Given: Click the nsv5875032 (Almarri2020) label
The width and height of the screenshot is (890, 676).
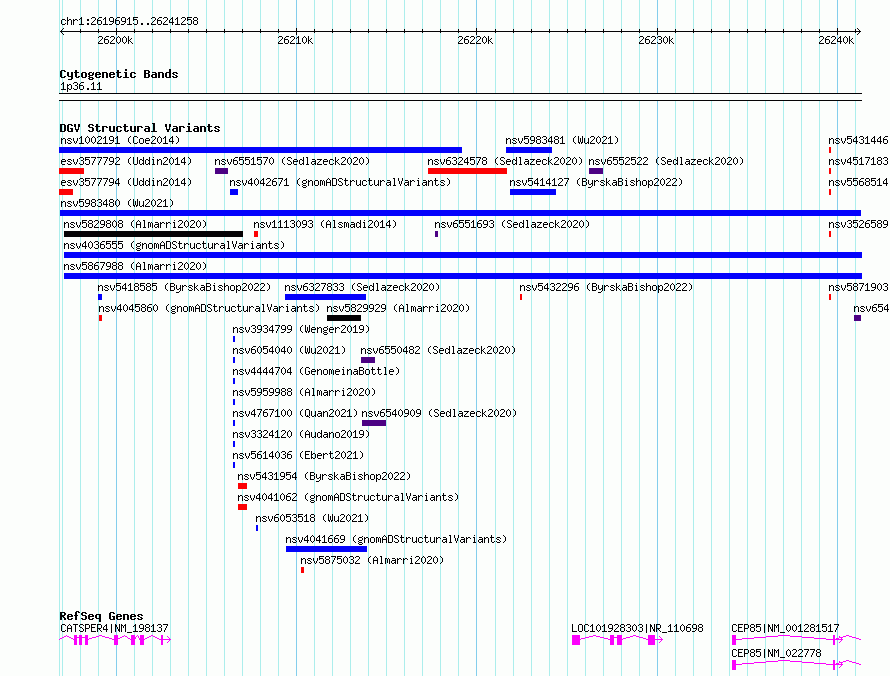Looking at the screenshot, I should [372, 560].
